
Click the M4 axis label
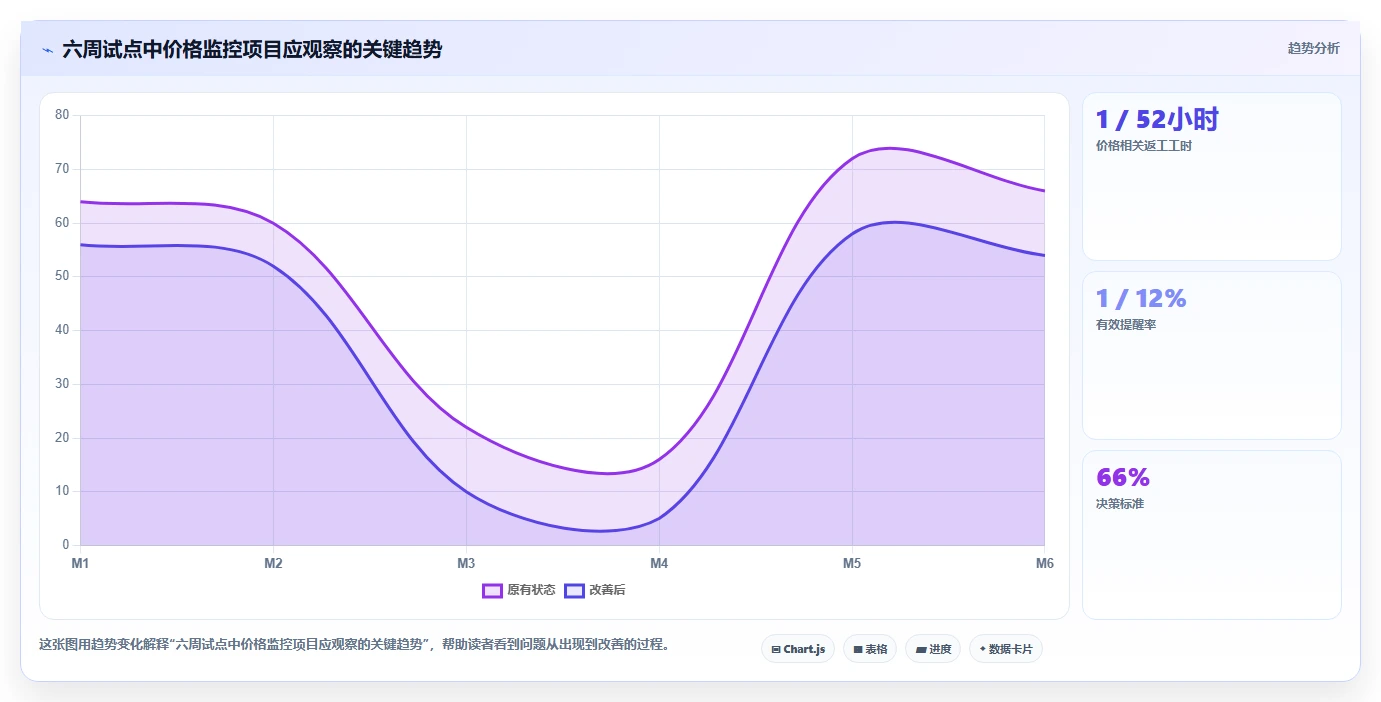pyautogui.click(x=659, y=563)
